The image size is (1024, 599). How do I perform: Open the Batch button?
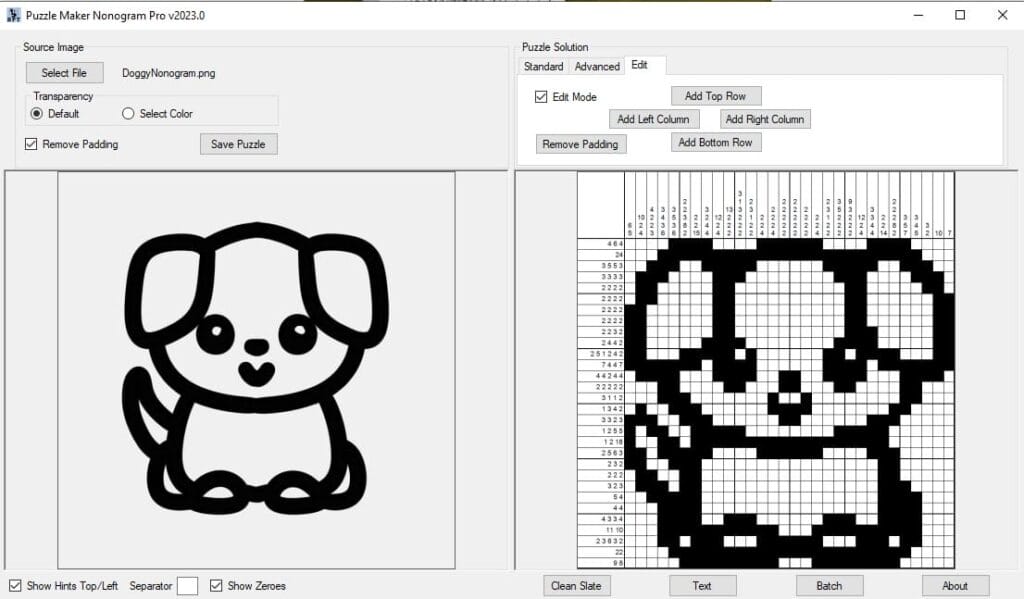[829, 585]
